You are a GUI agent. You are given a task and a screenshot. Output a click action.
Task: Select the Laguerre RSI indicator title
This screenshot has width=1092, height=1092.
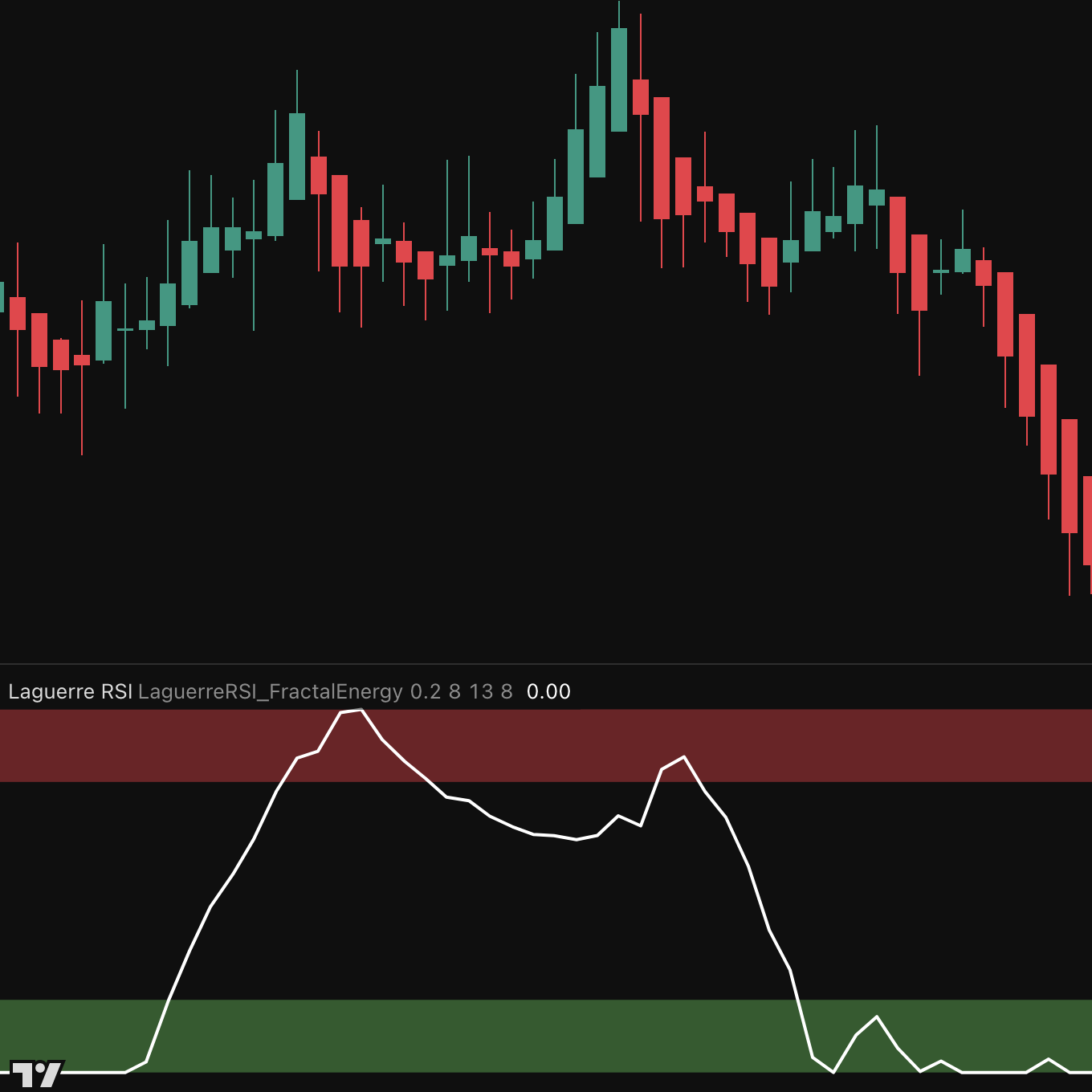tap(70, 691)
